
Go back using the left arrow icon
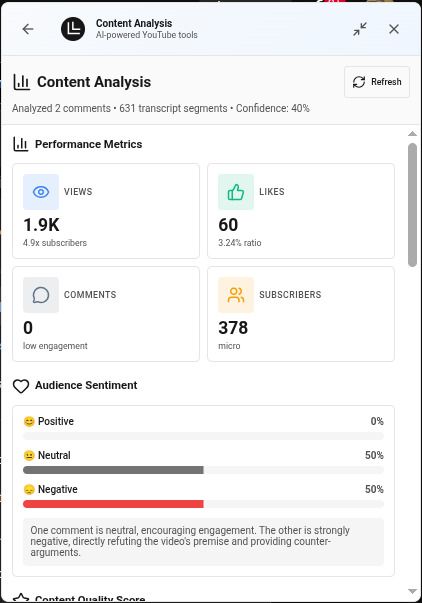pos(28,29)
